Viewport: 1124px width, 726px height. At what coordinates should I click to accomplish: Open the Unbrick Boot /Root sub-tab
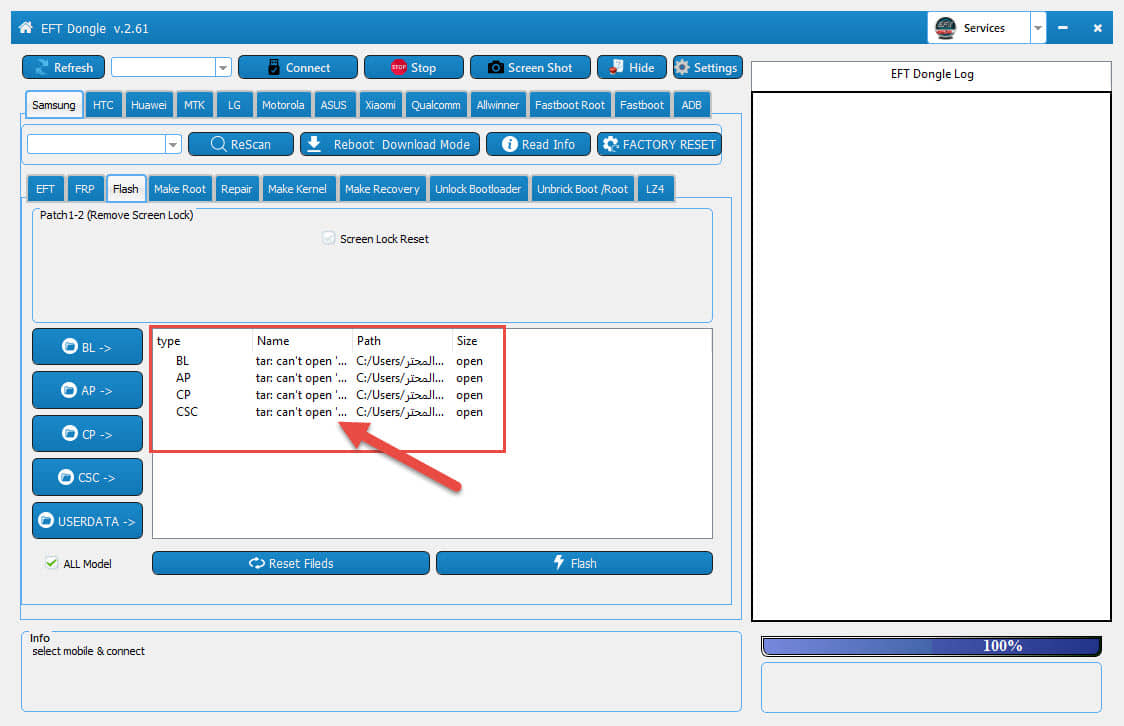click(x=582, y=188)
